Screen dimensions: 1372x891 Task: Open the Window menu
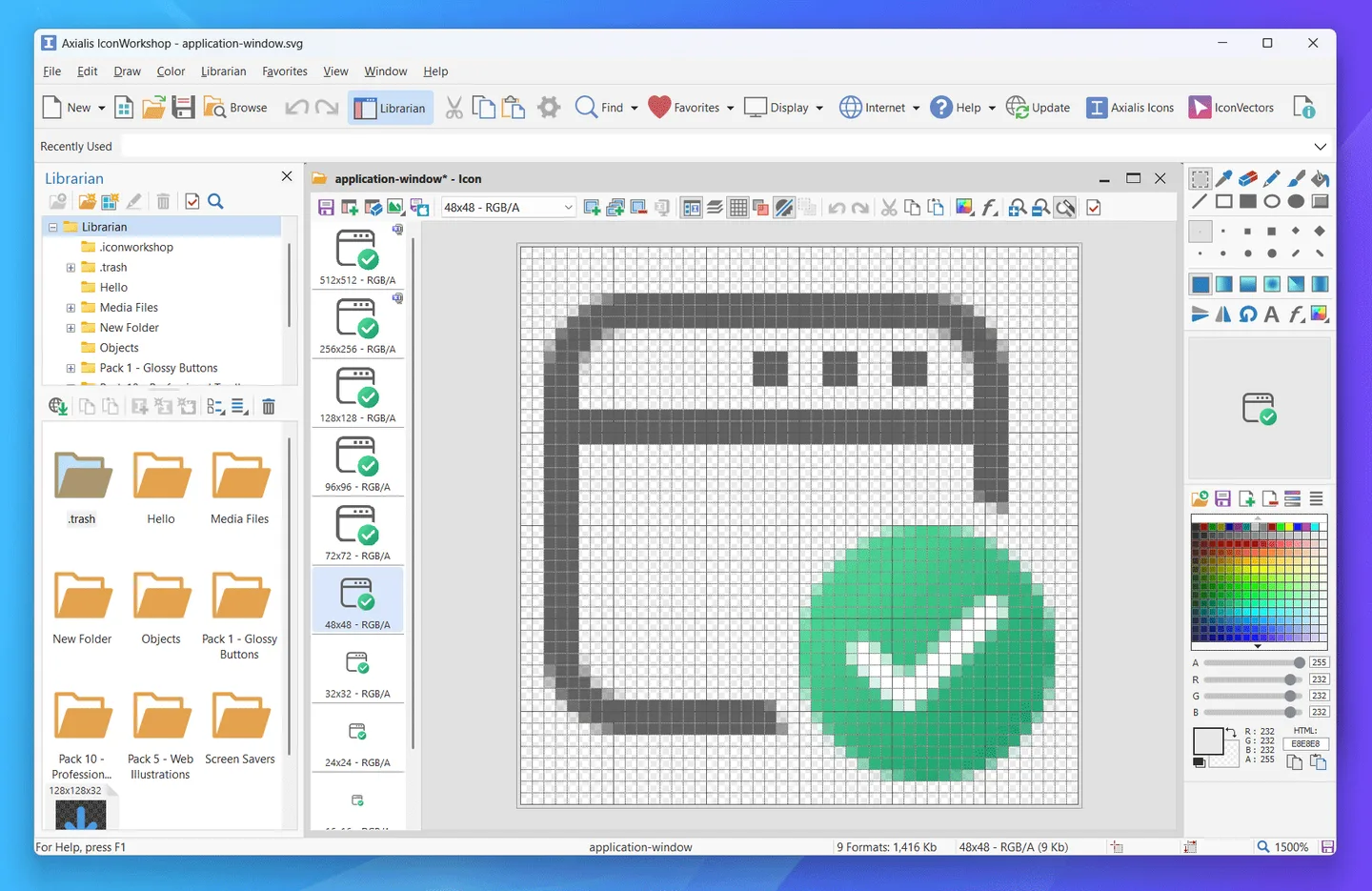(x=385, y=71)
